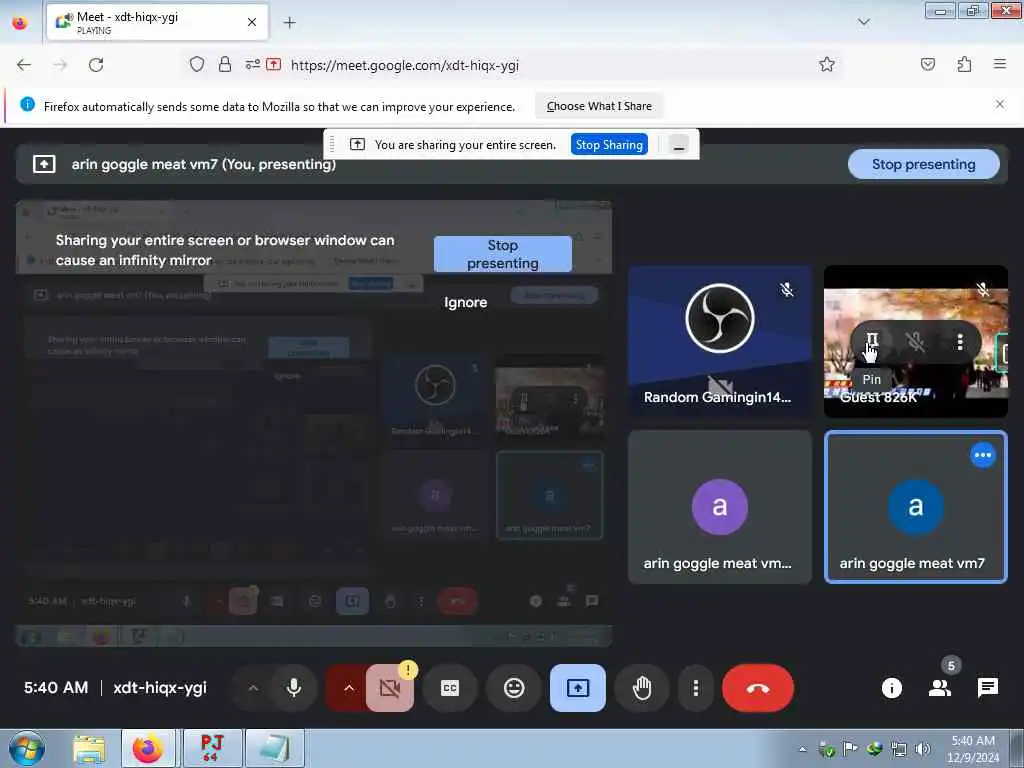Open a new browser tab
The width and height of the screenshot is (1024, 768).
pyautogui.click(x=289, y=23)
